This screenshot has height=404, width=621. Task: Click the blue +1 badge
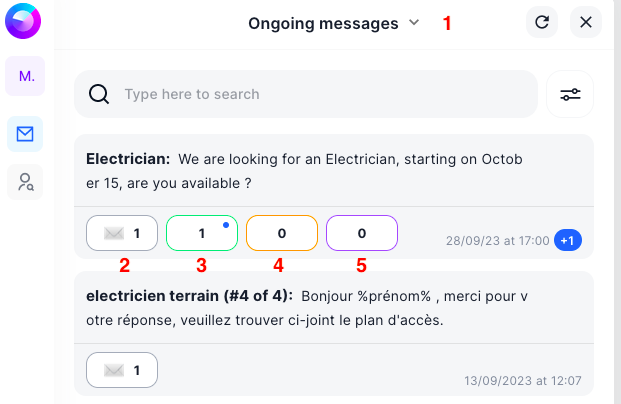pos(568,240)
